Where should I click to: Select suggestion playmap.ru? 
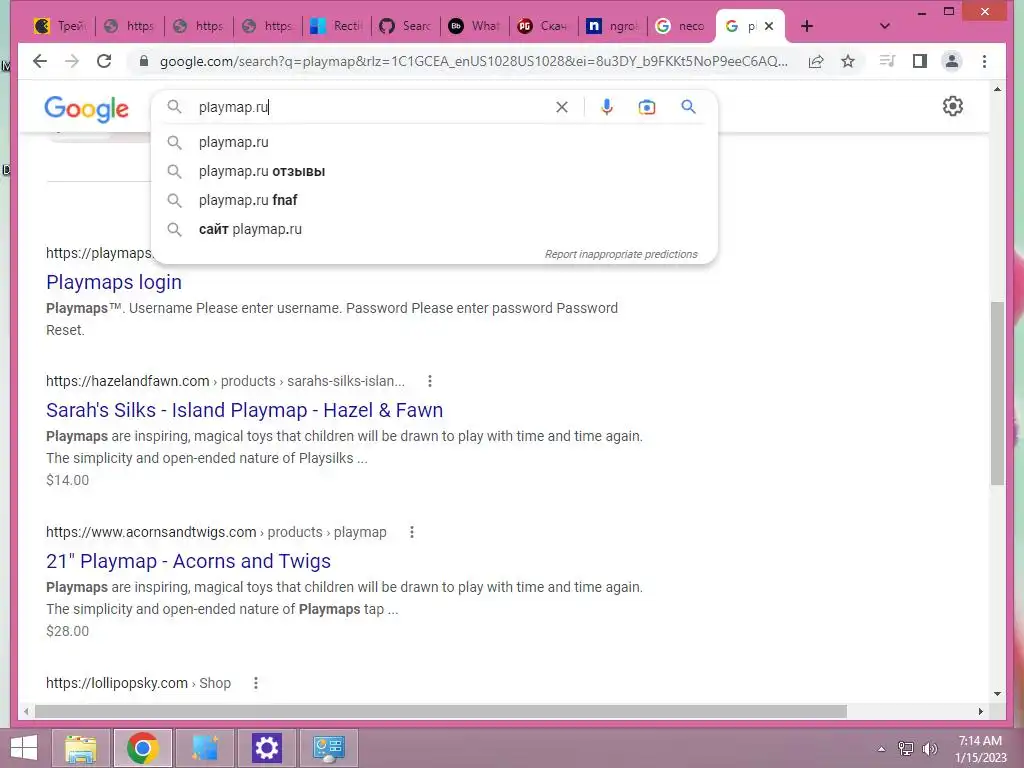(x=434, y=142)
